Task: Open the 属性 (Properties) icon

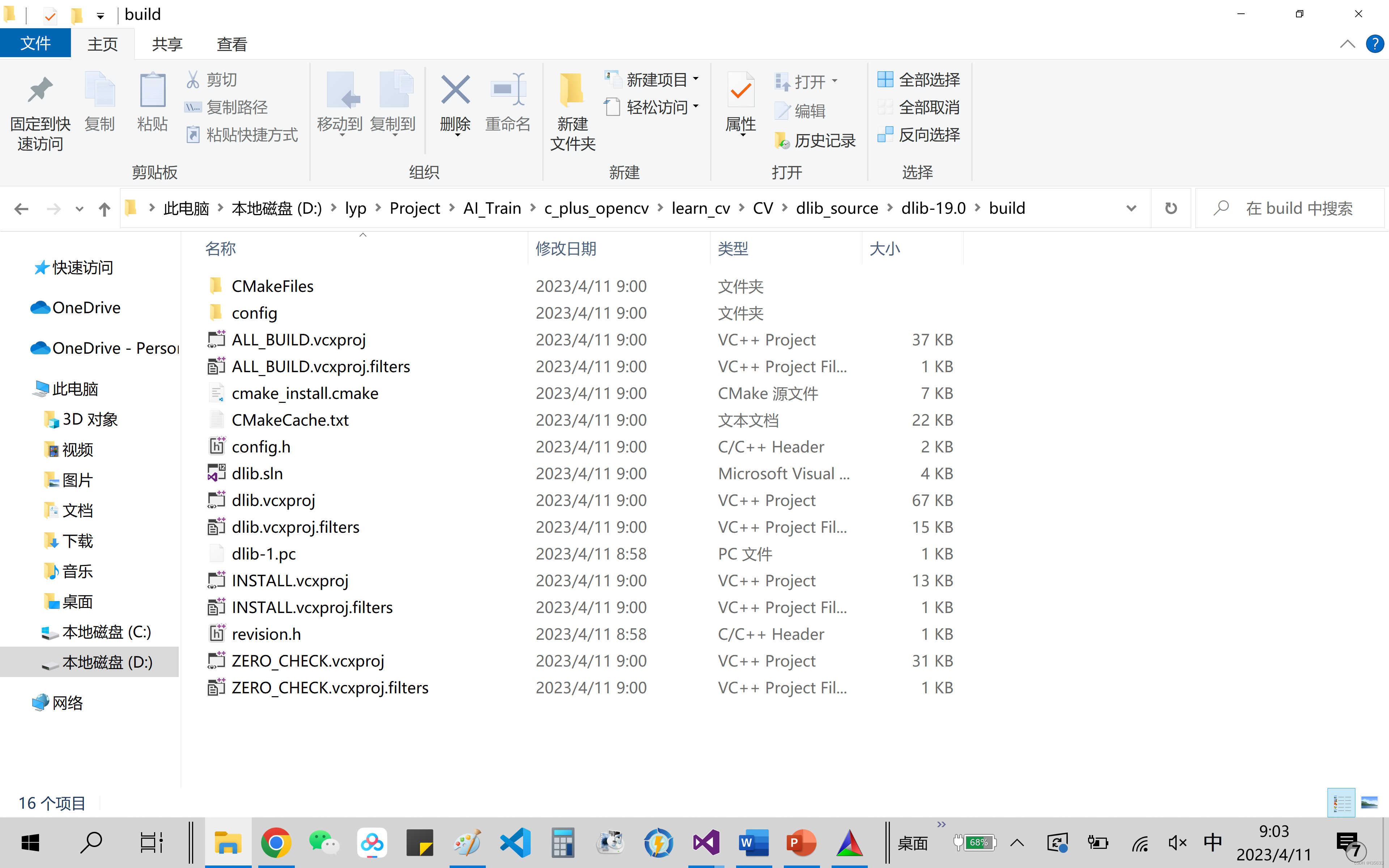Action: [x=740, y=106]
